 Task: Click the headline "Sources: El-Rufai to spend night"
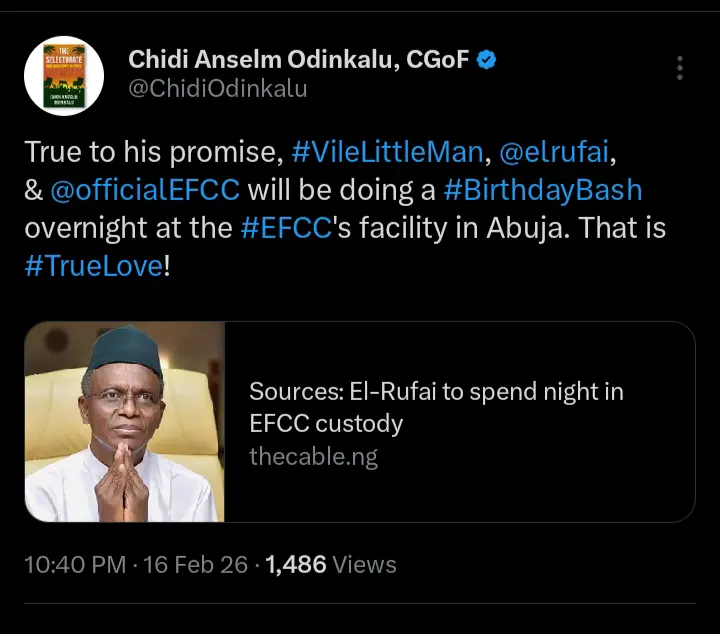point(436,391)
